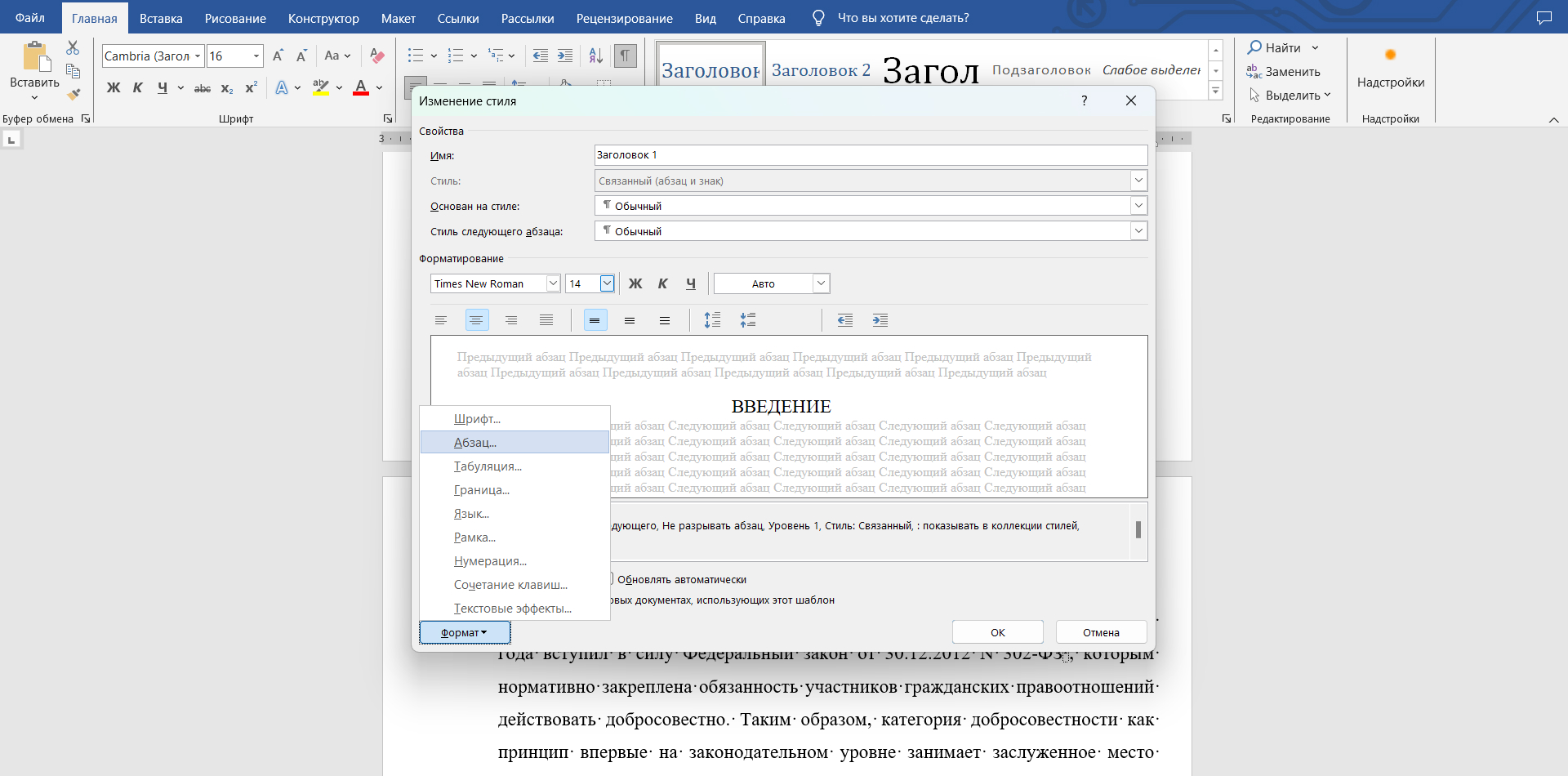Increase paragraph spacing in dialog

pyautogui.click(x=712, y=320)
